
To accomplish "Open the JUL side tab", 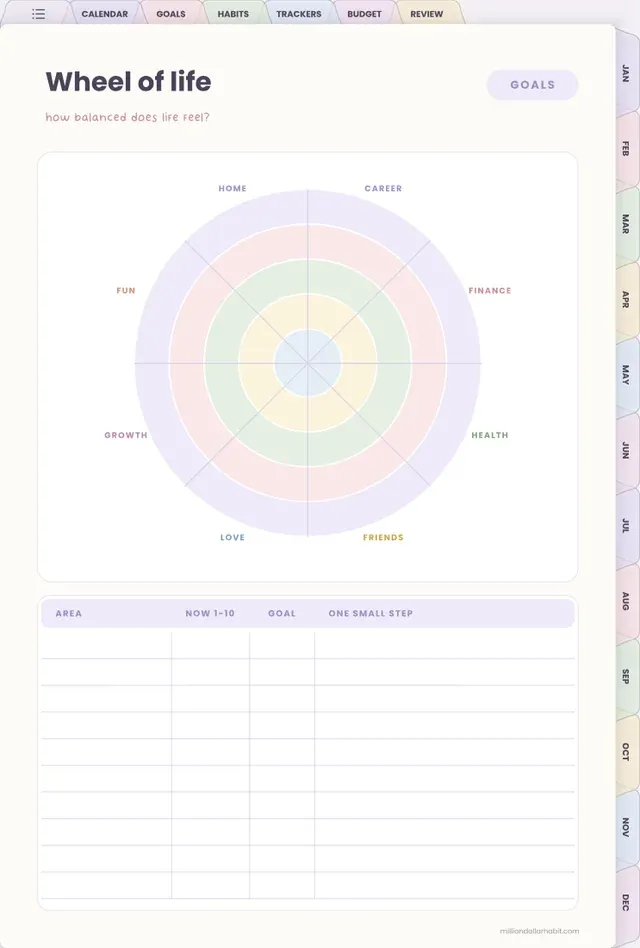I will pyautogui.click(x=626, y=525).
